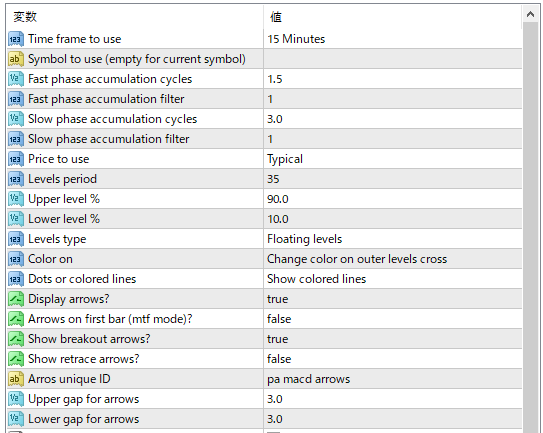
Task: Click the boolean icon beside Display arrows?
Action: [16, 299]
